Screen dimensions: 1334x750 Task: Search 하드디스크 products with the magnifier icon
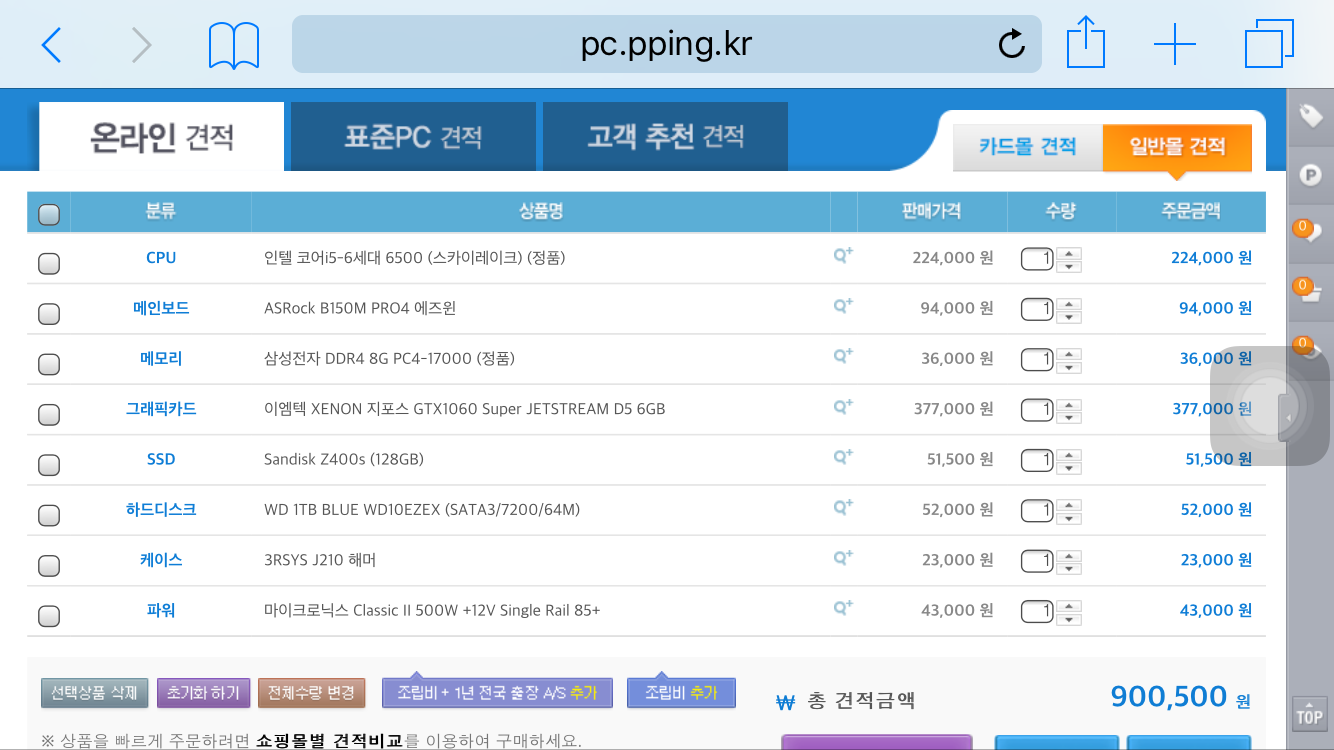point(843,507)
